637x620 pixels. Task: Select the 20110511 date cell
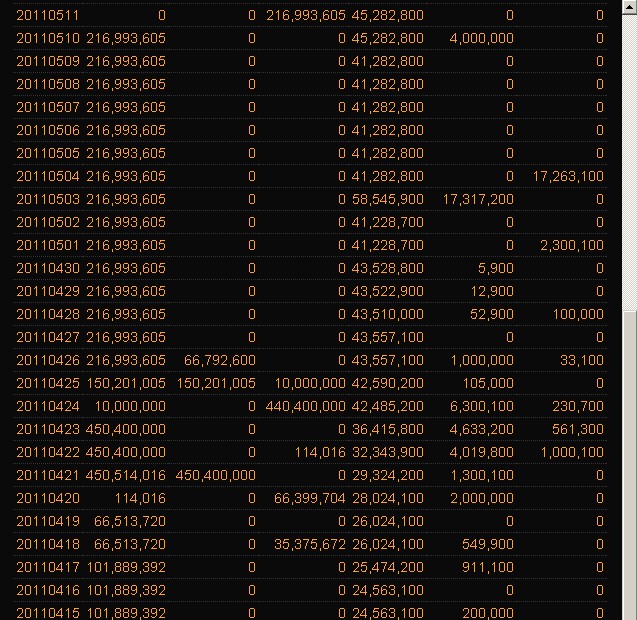(47, 15)
